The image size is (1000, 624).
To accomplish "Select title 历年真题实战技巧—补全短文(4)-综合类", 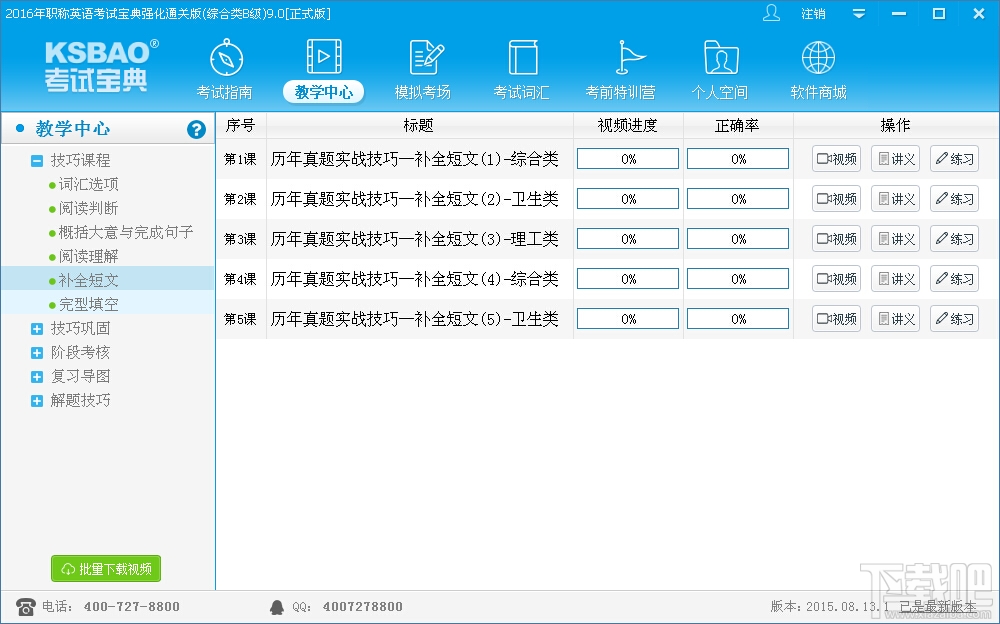I will click(x=415, y=279).
